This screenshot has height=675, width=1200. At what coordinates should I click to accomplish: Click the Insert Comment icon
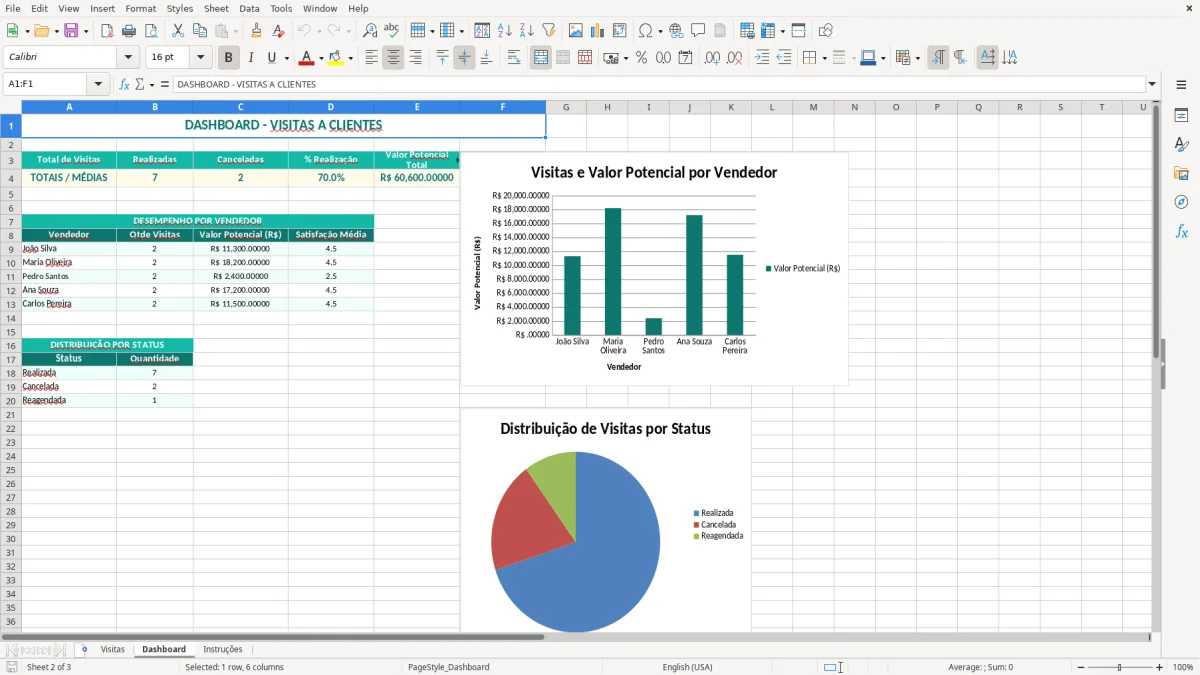[698, 31]
